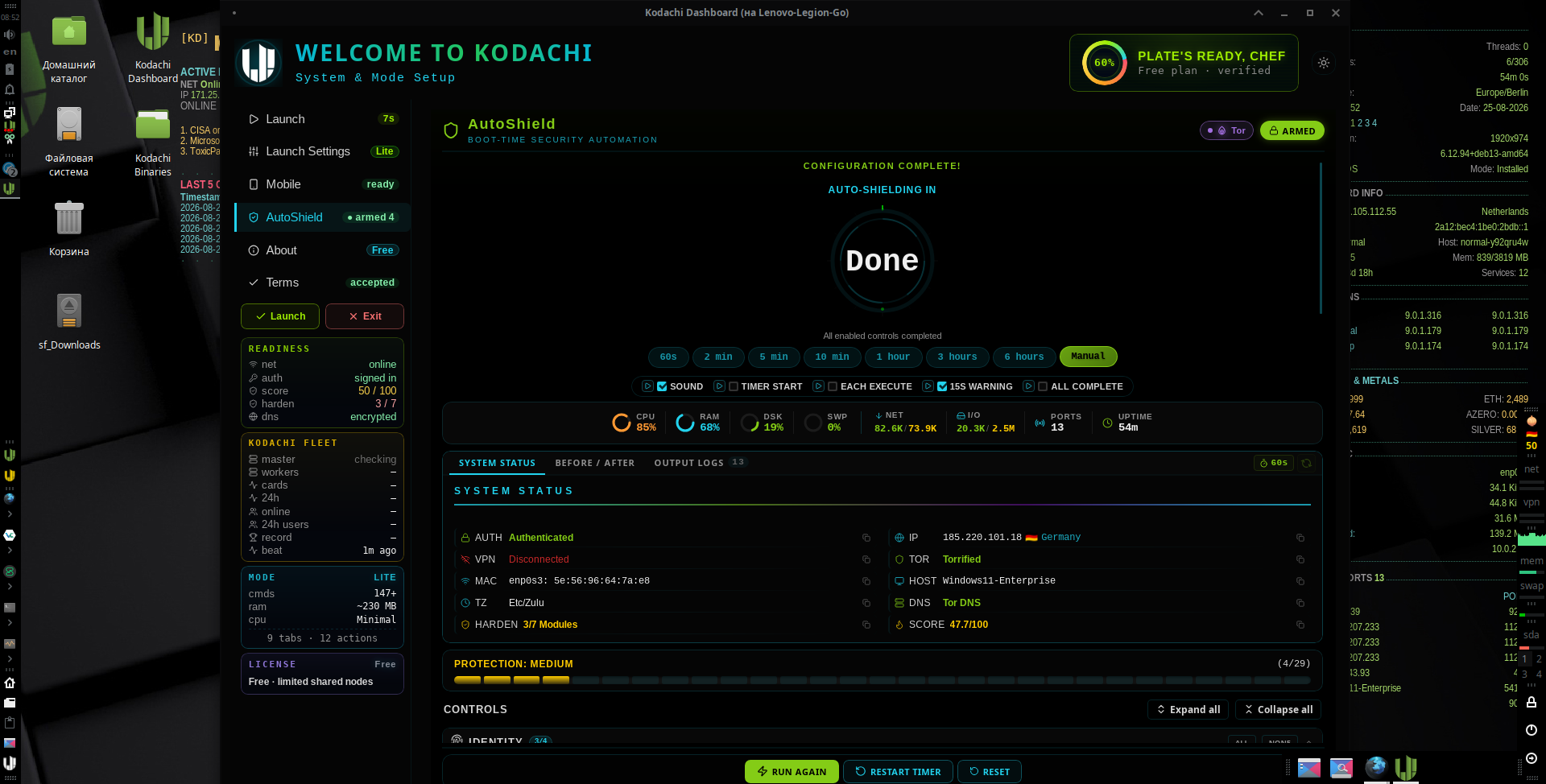Go to Launch Settings in sidebar
The width and height of the screenshot is (1546, 784).
(x=323, y=151)
